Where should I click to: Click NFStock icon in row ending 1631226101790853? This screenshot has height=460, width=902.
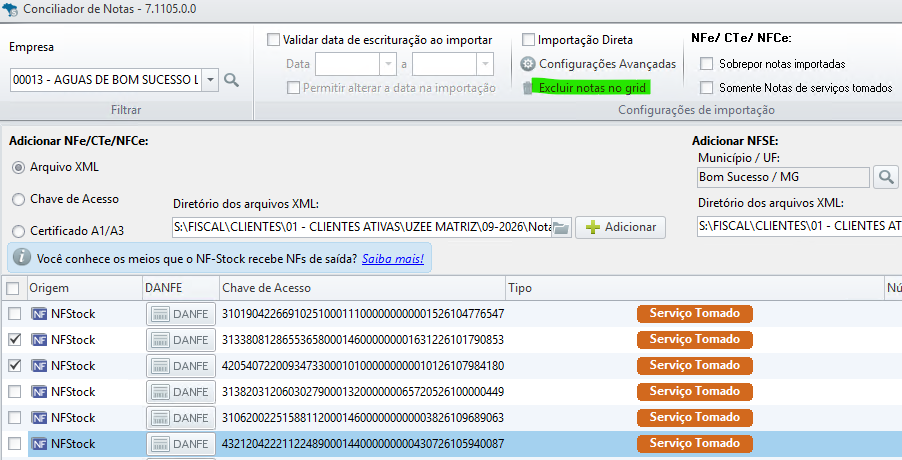pos(39,340)
